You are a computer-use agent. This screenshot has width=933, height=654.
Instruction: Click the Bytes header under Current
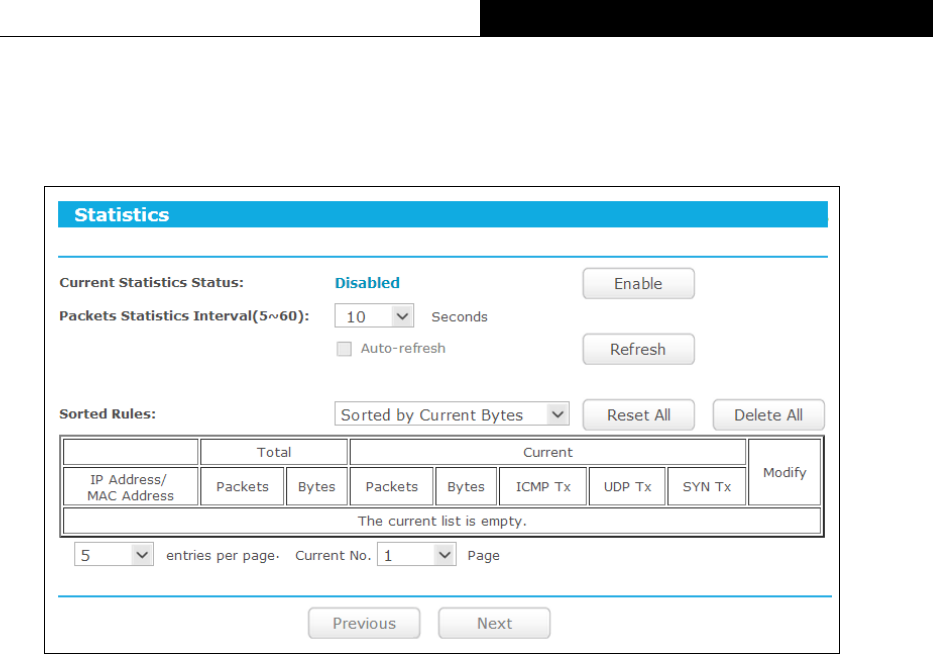(466, 487)
